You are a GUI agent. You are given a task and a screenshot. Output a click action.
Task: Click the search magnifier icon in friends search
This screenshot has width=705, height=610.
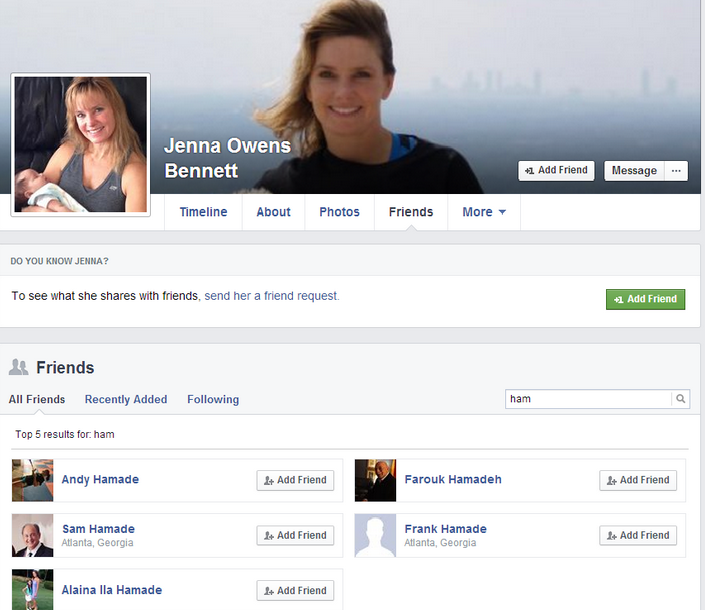click(x=681, y=399)
